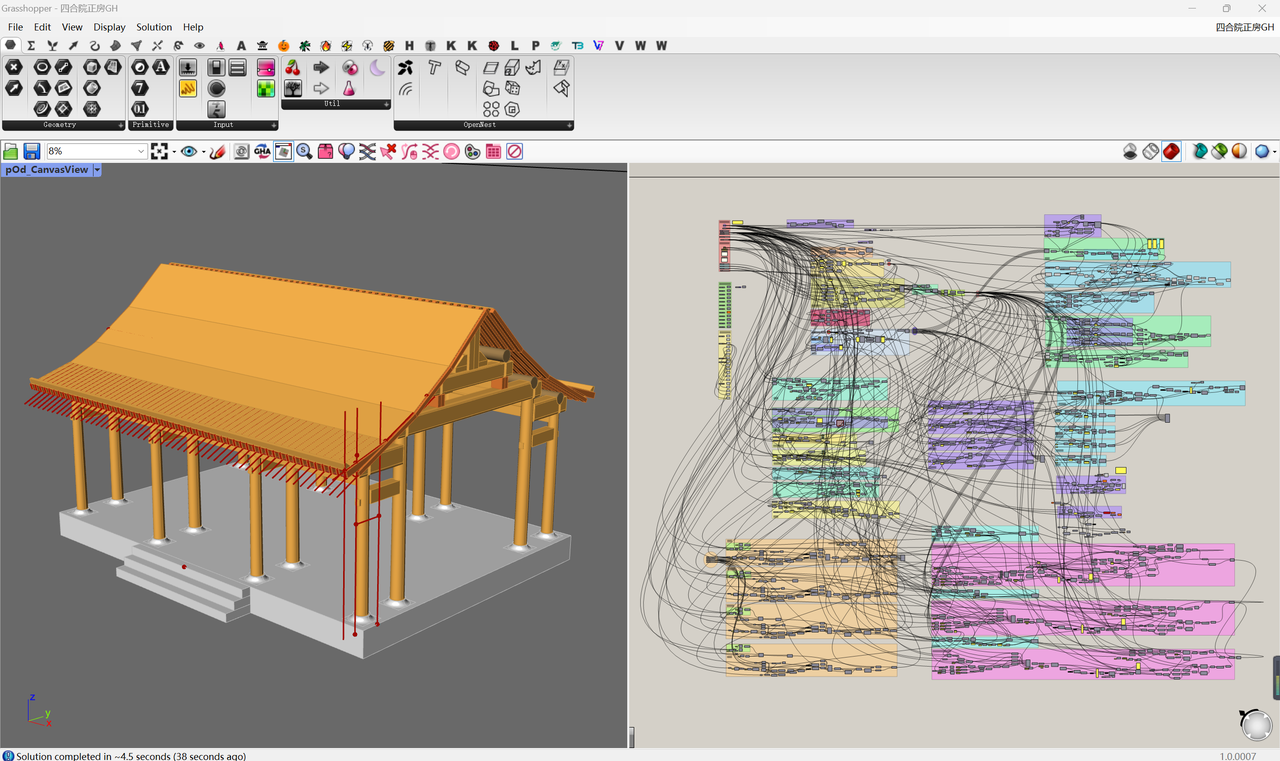The image size is (1280, 761).
Task: Choose the green Colour Swatch component icon
Action: (266, 89)
